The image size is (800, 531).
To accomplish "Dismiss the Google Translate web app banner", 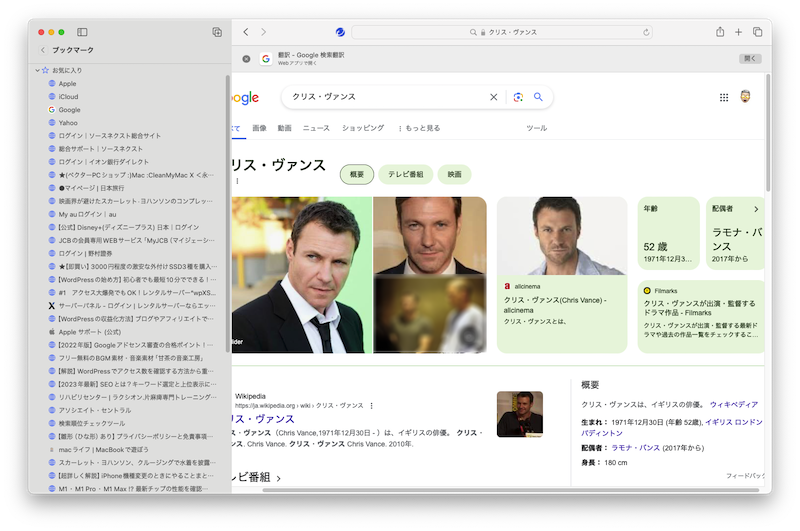I will click(246, 59).
